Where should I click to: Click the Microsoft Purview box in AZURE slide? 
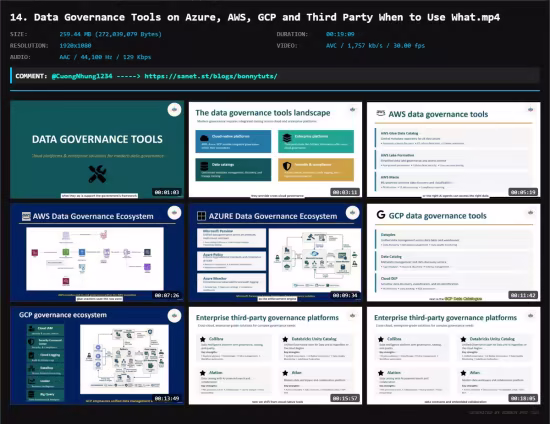click(232, 238)
